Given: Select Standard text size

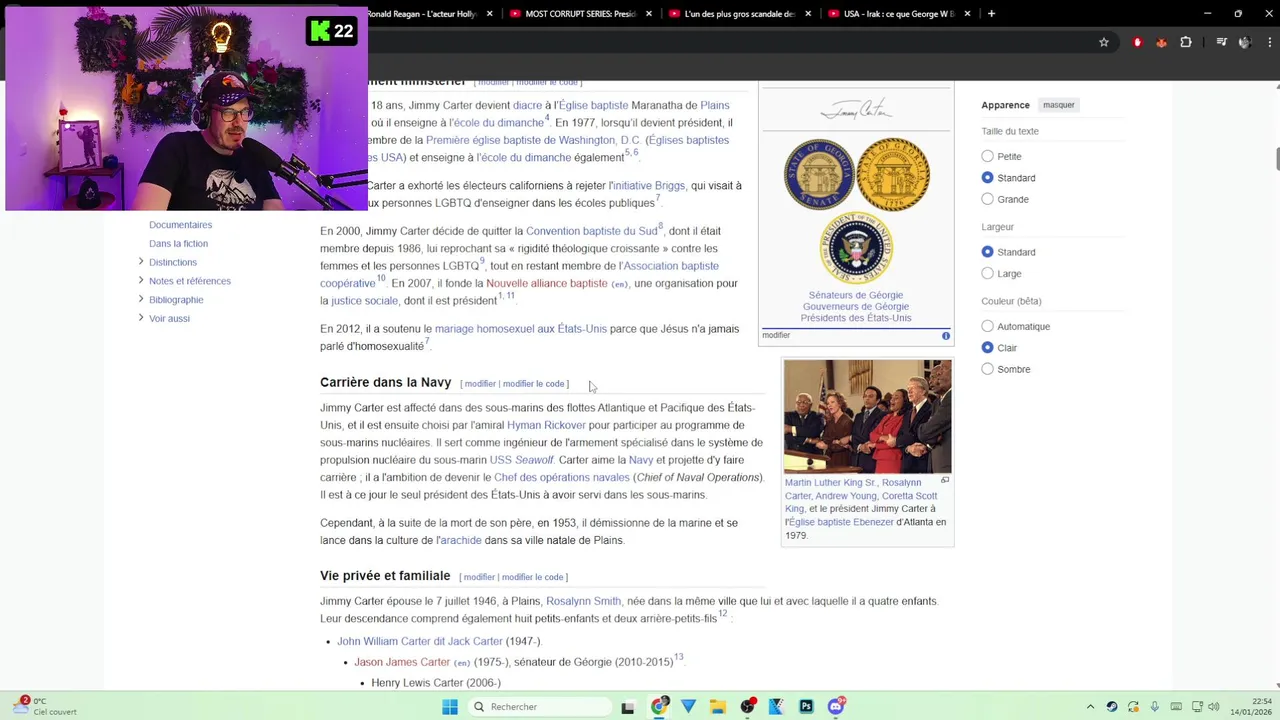Looking at the screenshot, I should click(988, 178).
